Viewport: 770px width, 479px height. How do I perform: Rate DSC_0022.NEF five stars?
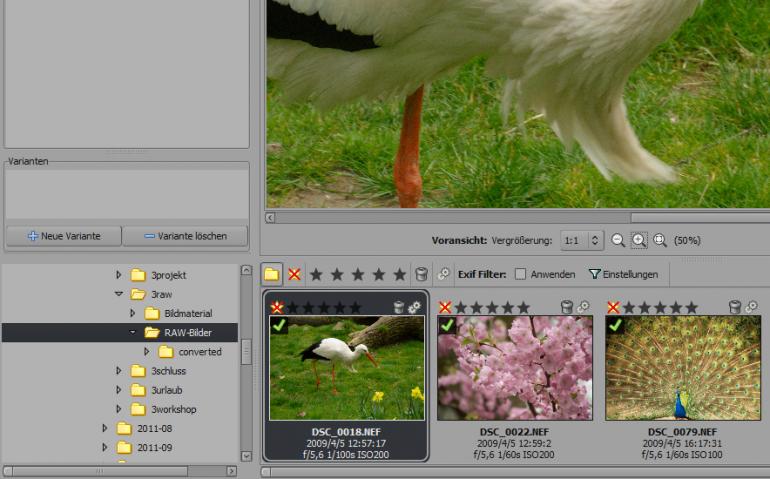click(x=524, y=308)
